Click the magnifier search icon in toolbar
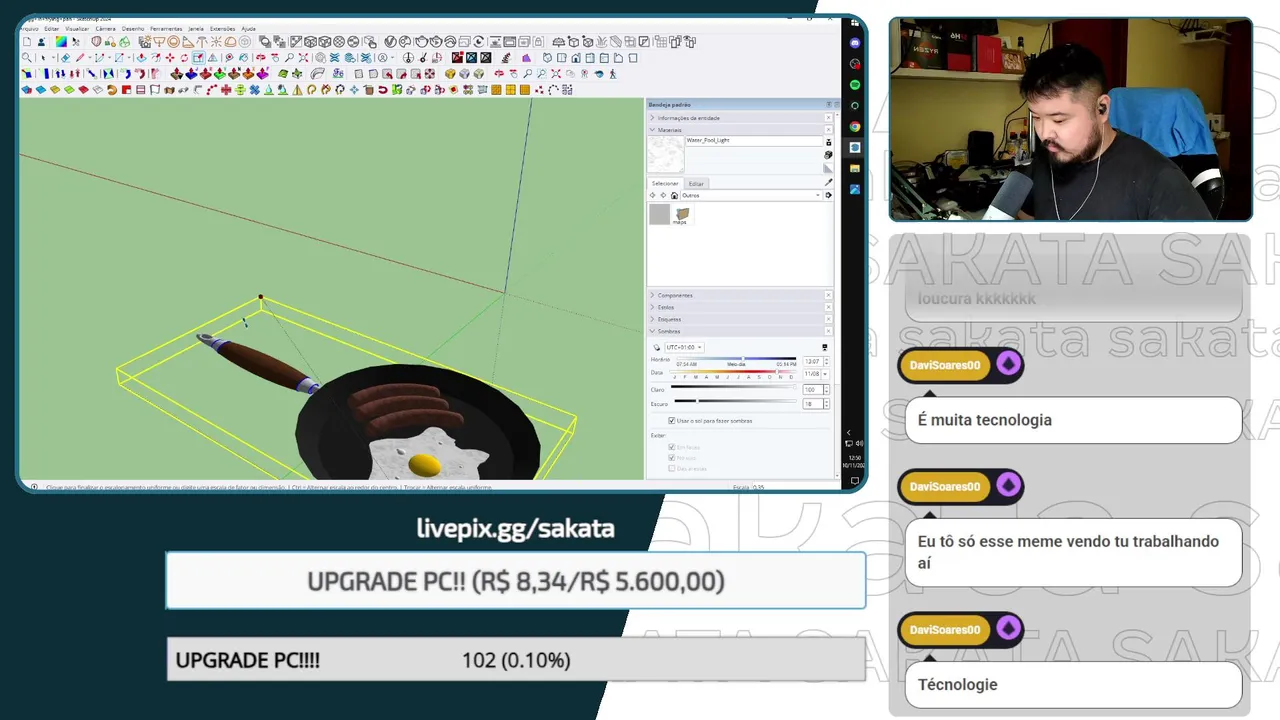 [27, 58]
